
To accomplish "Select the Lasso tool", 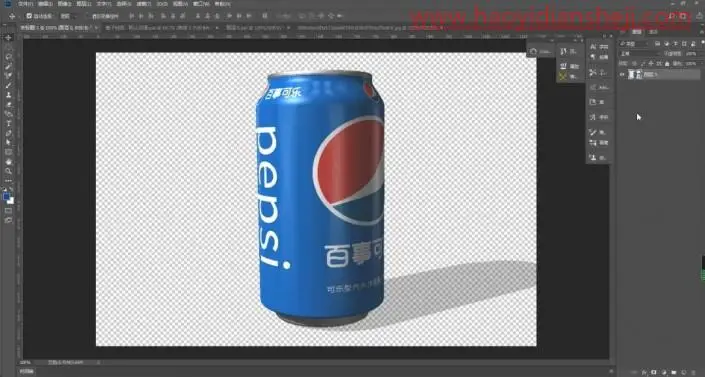I will pyautogui.click(x=8, y=57).
